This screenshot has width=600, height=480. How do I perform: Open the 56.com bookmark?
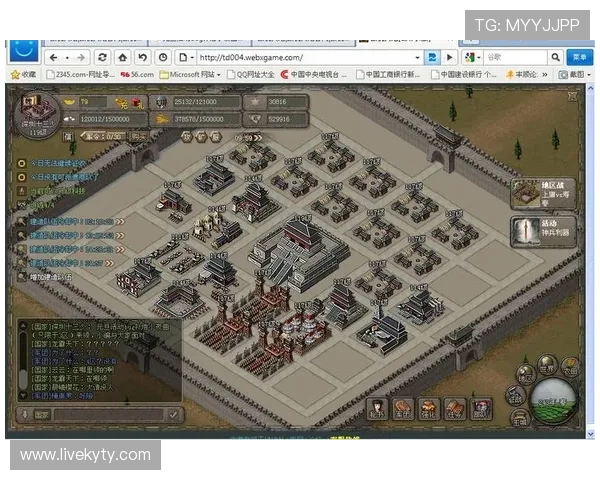click(x=137, y=74)
